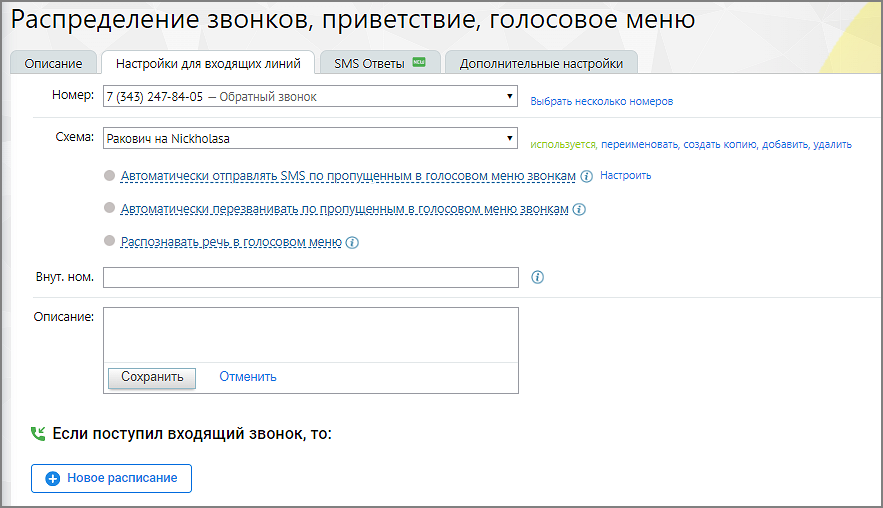Select Настройки для входящих линий tab
The width and height of the screenshot is (883, 508).
pyautogui.click(x=208, y=63)
